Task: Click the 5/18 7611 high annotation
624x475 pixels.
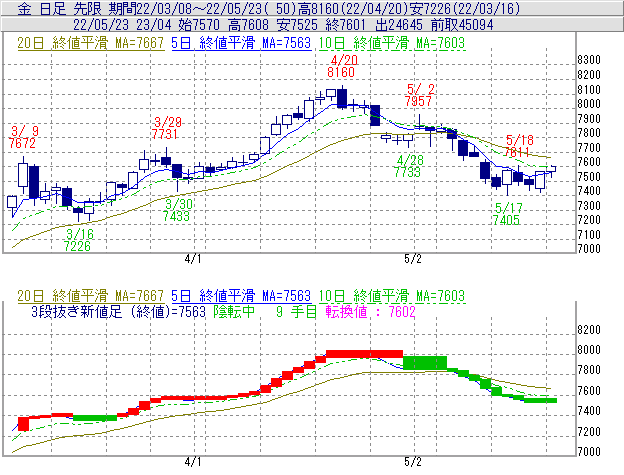Action: click(x=518, y=146)
